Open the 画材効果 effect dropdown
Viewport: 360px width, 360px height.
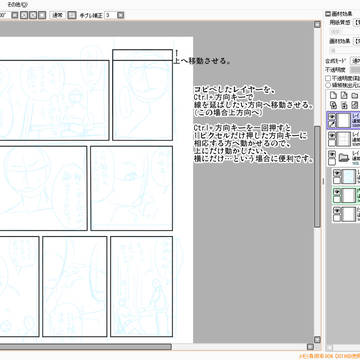[357, 41]
